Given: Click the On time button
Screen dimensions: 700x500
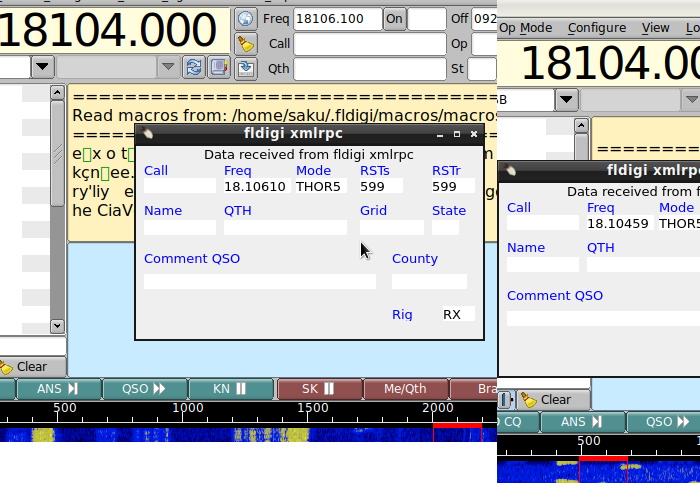Looking at the screenshot, I should (x=394, y=19).
